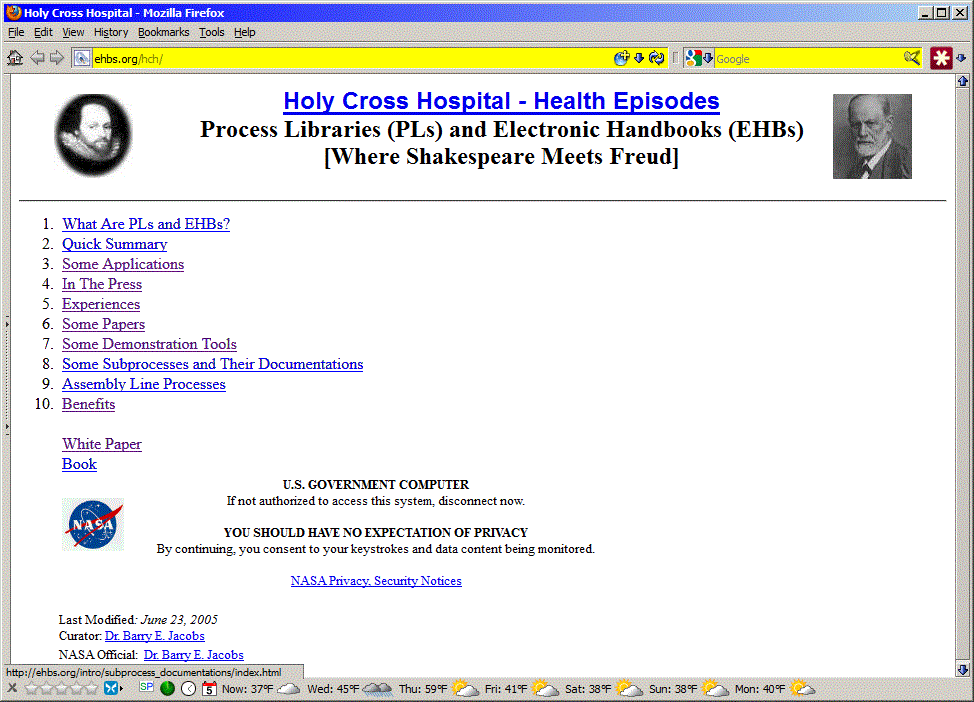Open the In The Press link
This screenshot has height=702, width=974.
(102, 284)
